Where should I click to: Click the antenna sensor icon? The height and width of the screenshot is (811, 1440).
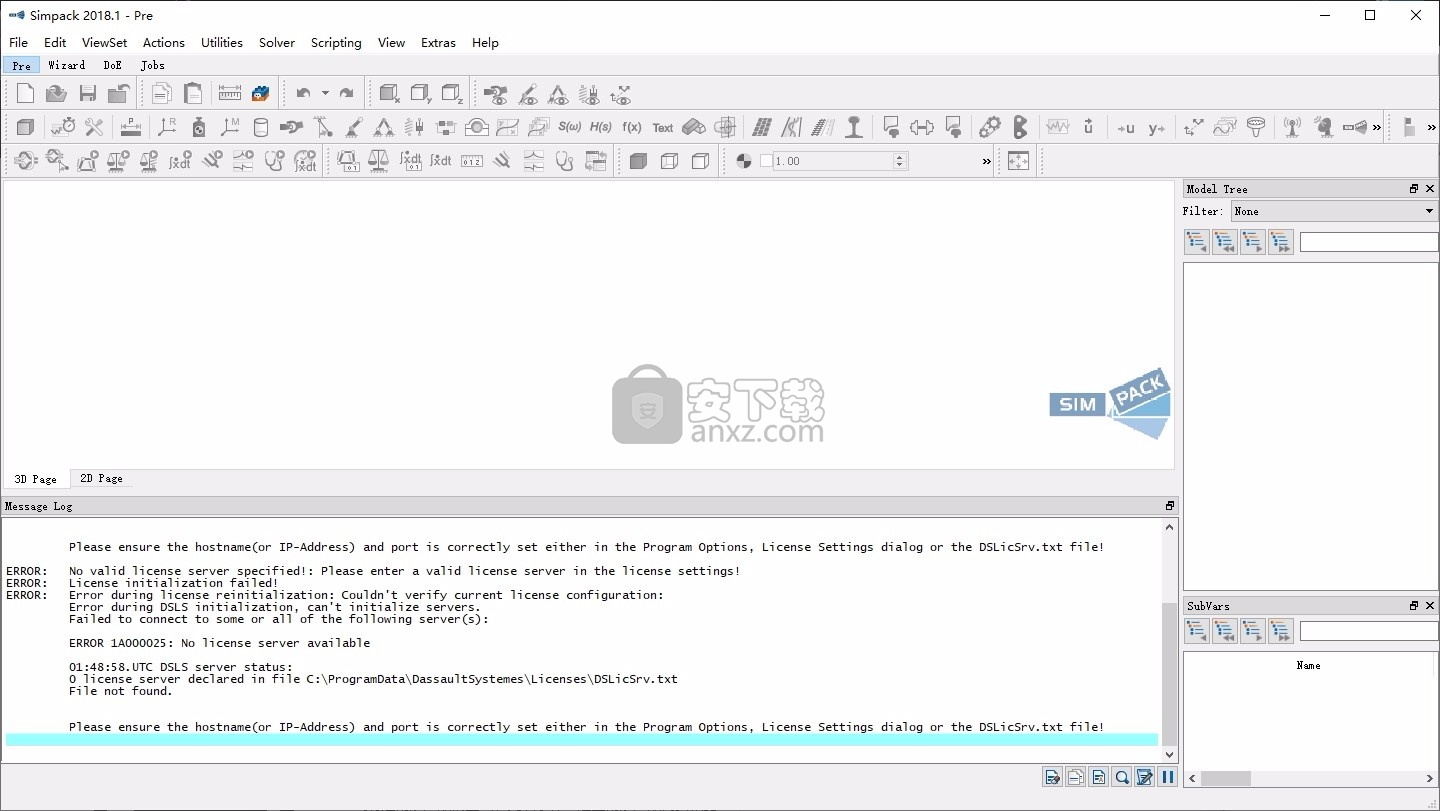click(x=1292, y=127)
